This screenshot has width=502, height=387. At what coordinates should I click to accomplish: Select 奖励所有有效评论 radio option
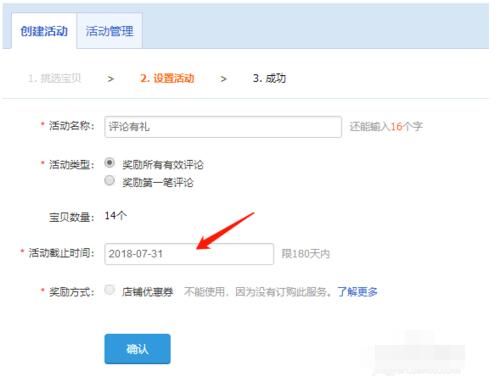tap(109, 163)
